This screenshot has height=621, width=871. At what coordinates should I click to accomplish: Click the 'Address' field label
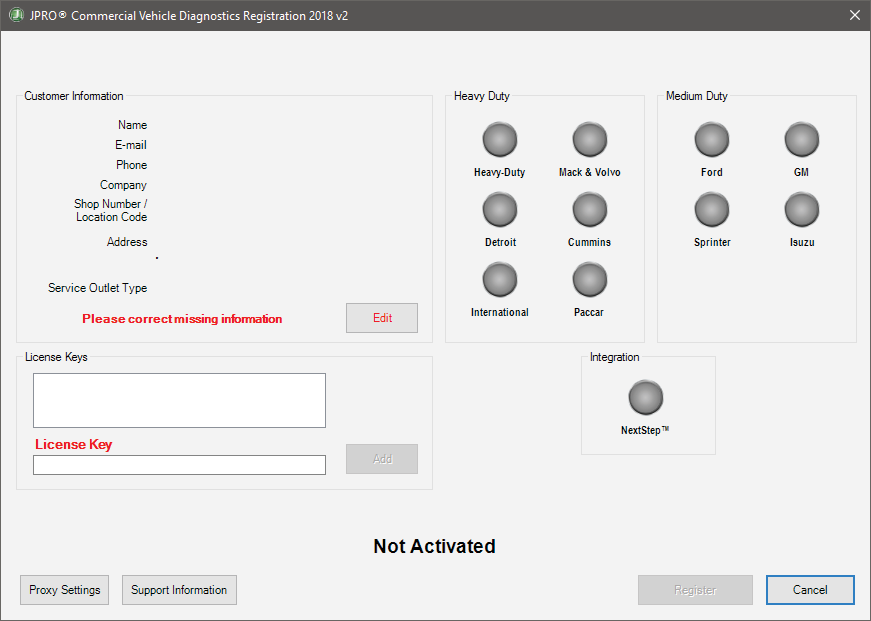pos(127,242)
